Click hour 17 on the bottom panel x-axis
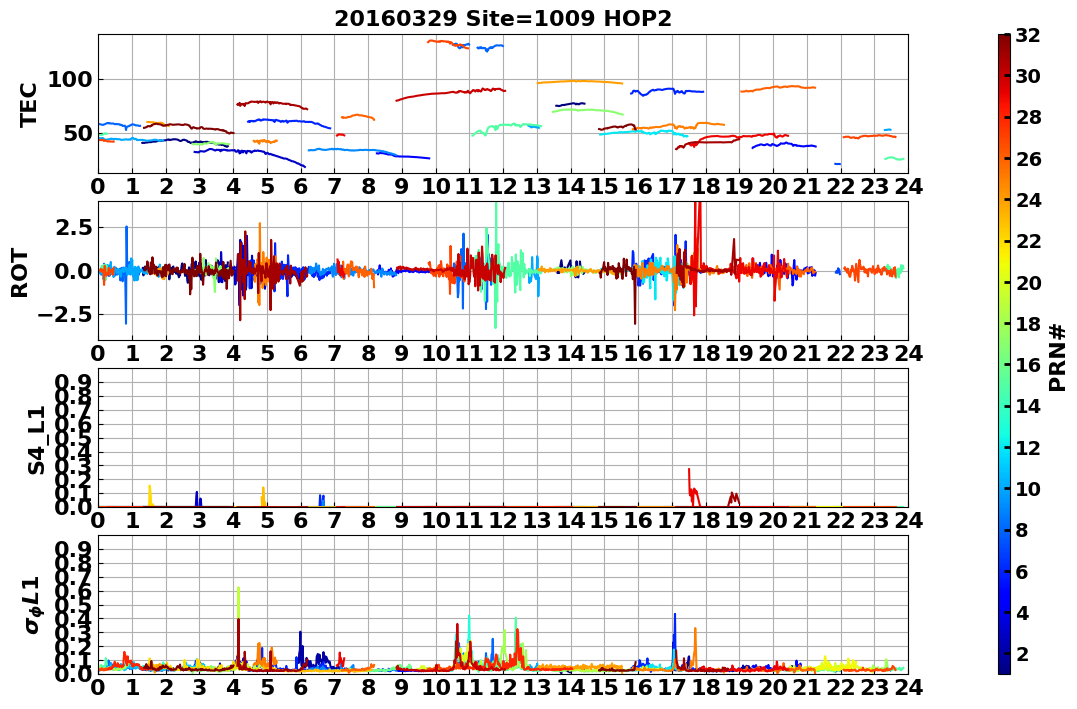This screenshot has height=709, width=1077. pyautogui.click(x=672, y=687)
